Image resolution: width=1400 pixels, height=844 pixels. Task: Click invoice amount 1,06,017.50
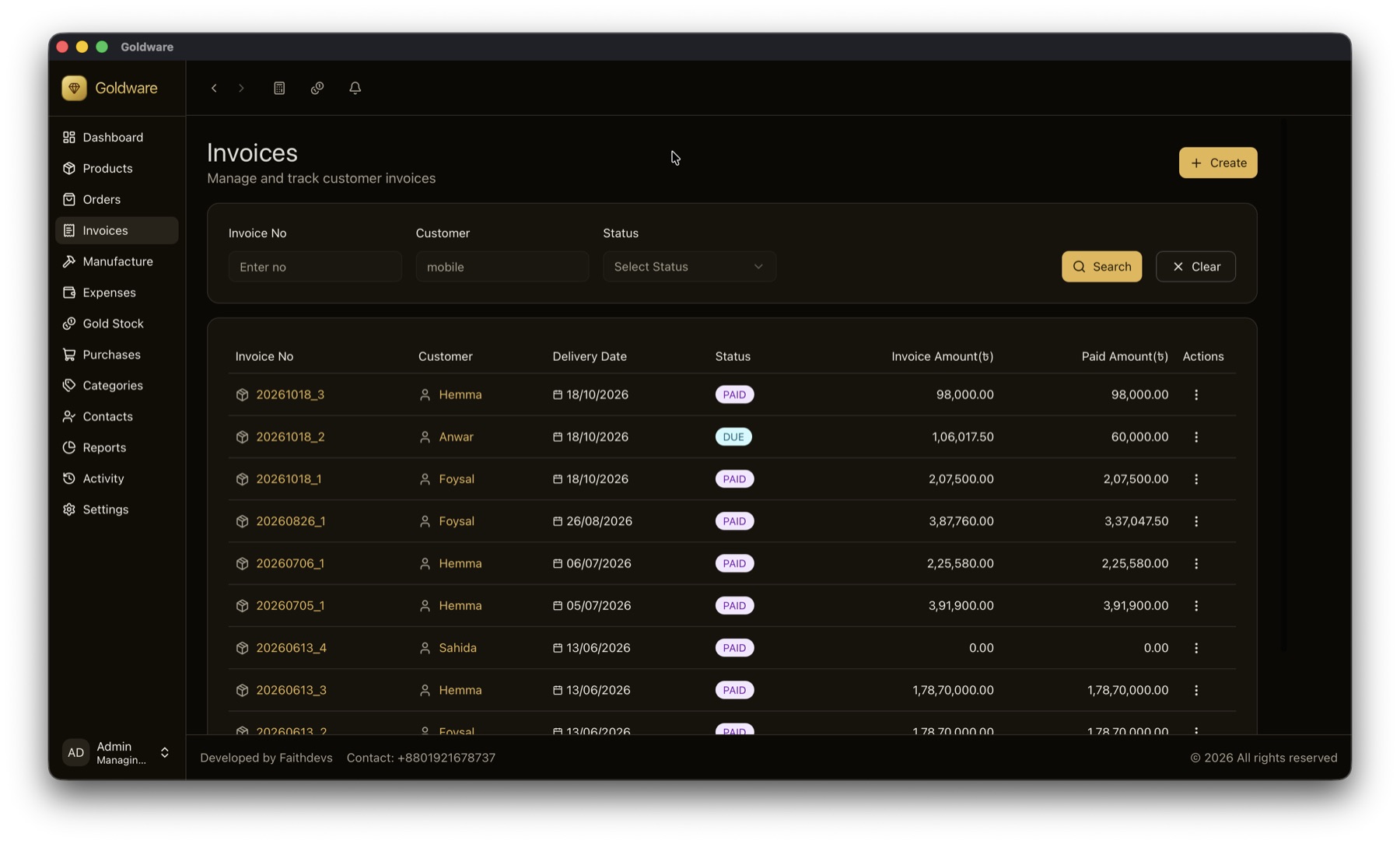[963, 436]
